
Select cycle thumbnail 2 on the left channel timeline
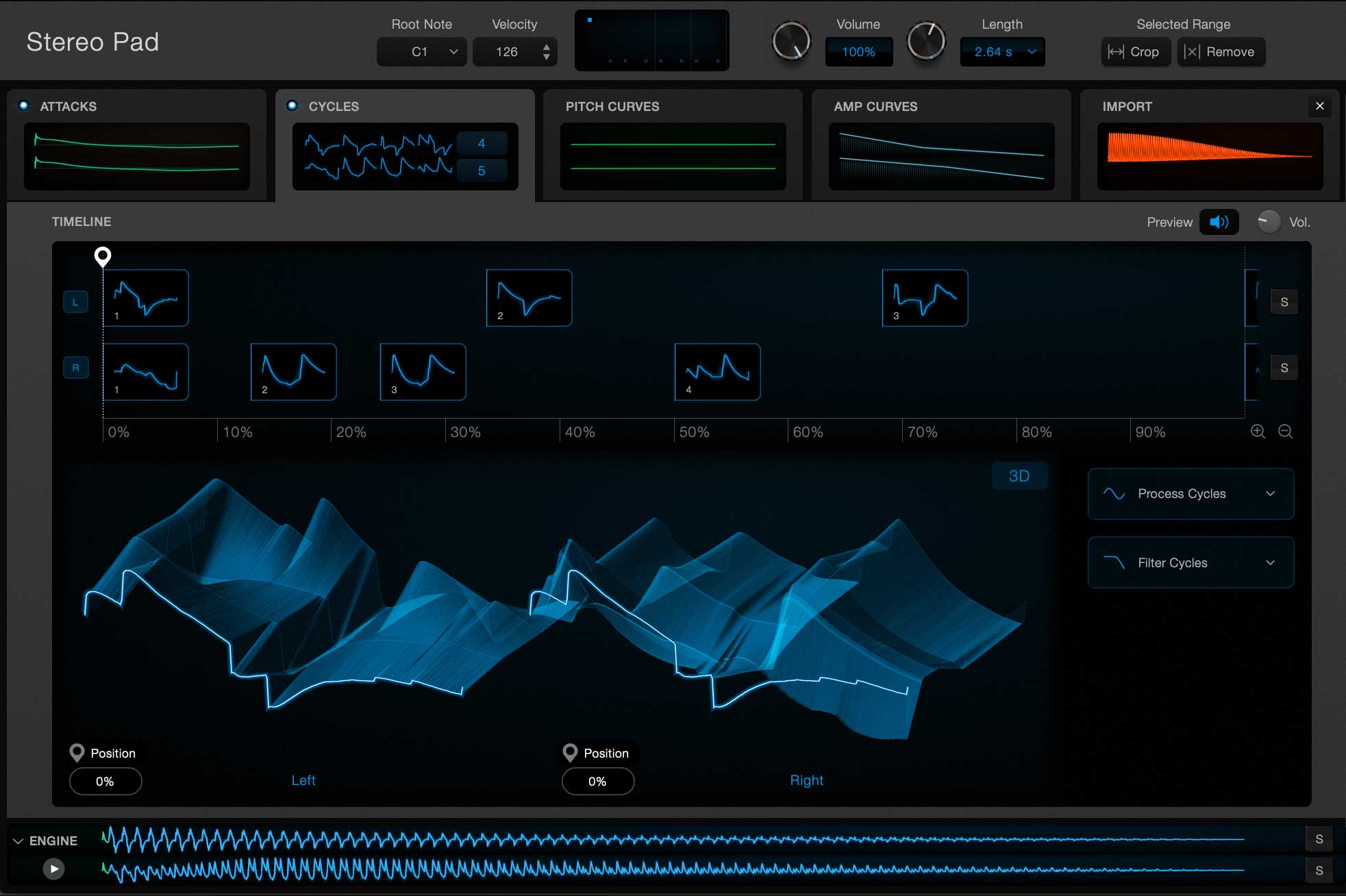click(529, 297)
